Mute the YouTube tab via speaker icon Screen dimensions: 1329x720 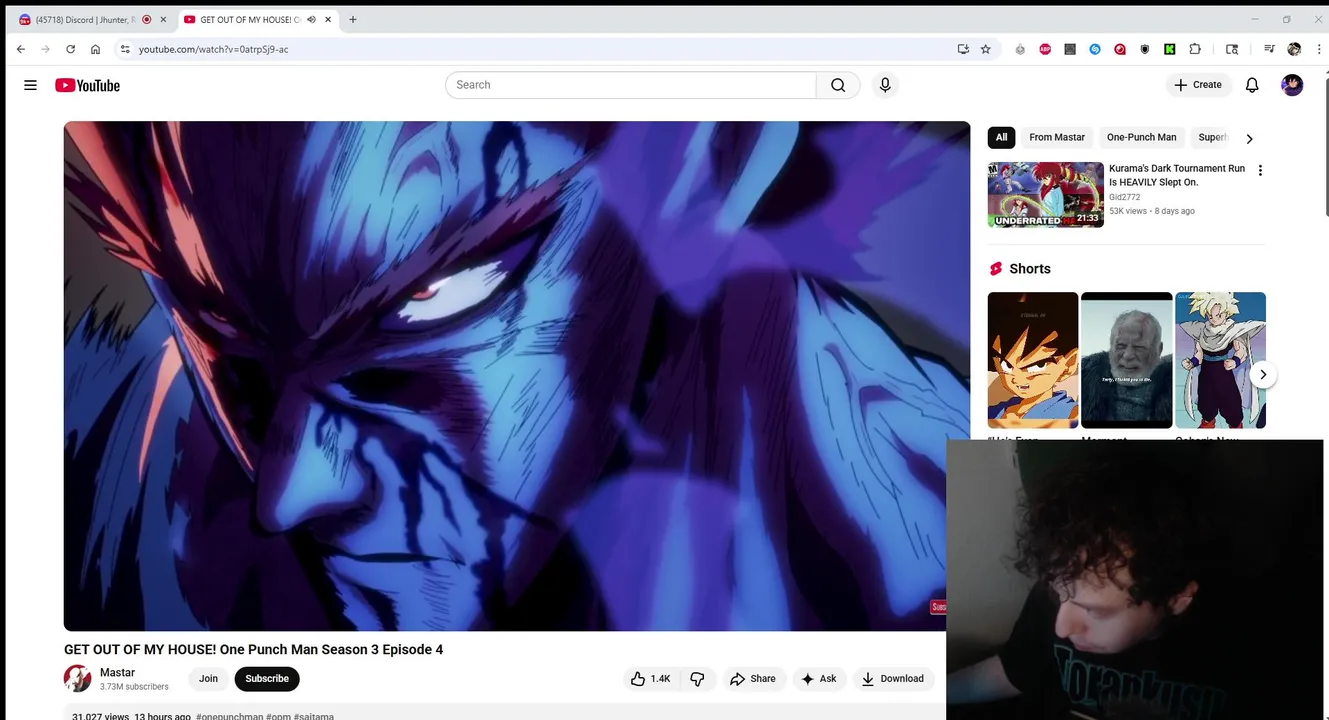click(311, 19)
